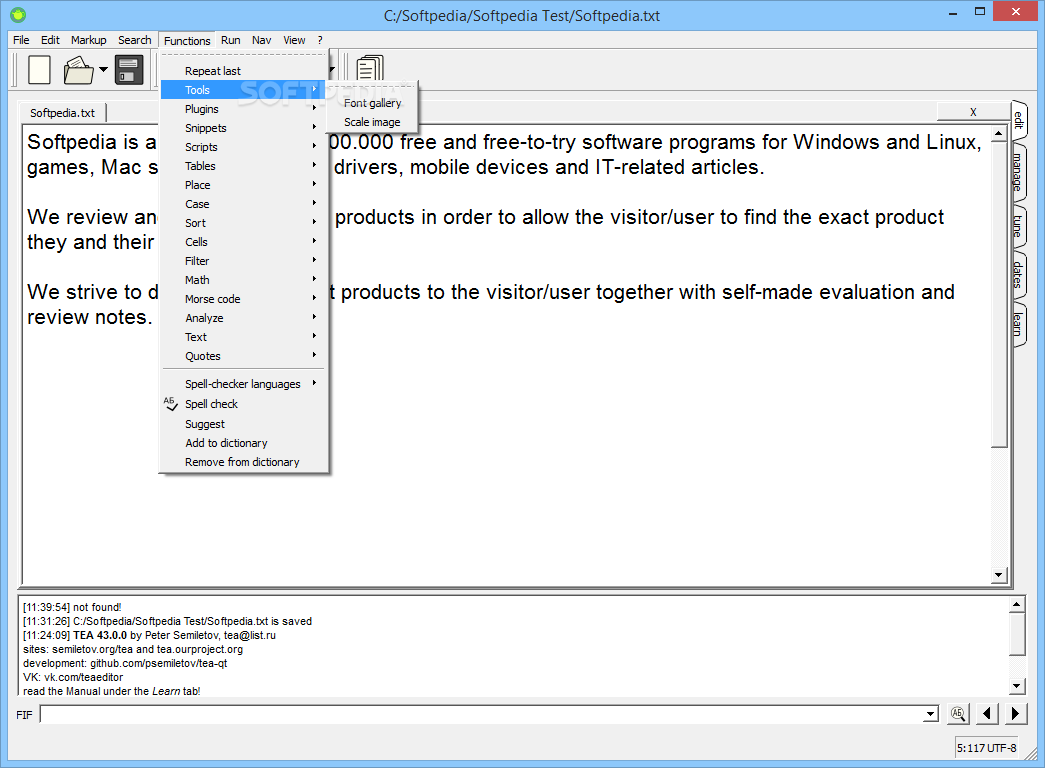
Task: Expand the Analyze submenu
Action: (x=244, y=318)
